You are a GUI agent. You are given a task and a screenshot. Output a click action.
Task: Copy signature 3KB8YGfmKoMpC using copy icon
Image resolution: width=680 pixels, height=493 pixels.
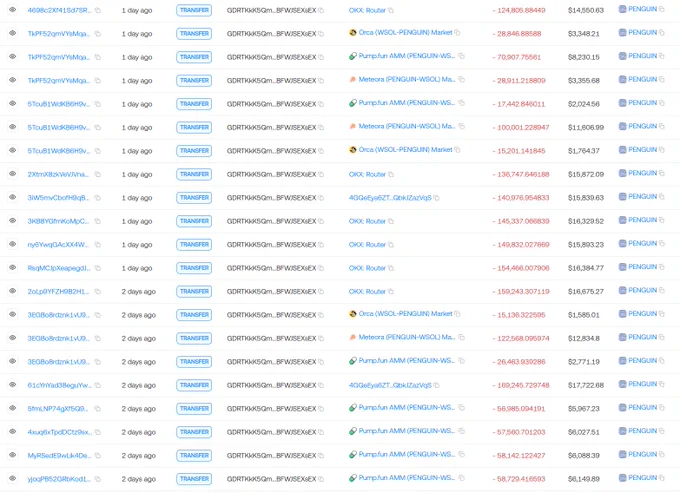point(98,221)
